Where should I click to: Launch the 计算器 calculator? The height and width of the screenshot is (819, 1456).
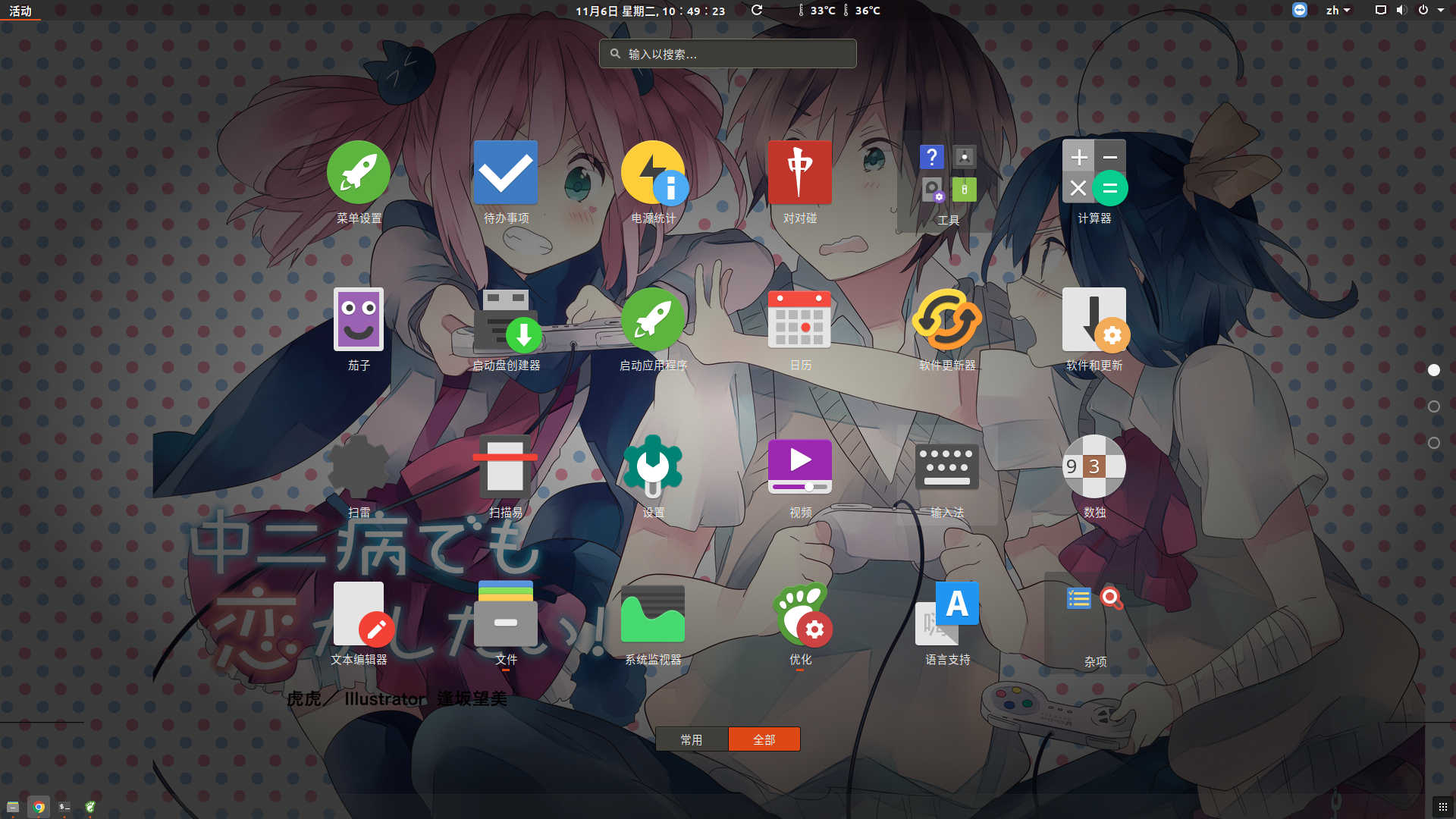(1094, 183)
